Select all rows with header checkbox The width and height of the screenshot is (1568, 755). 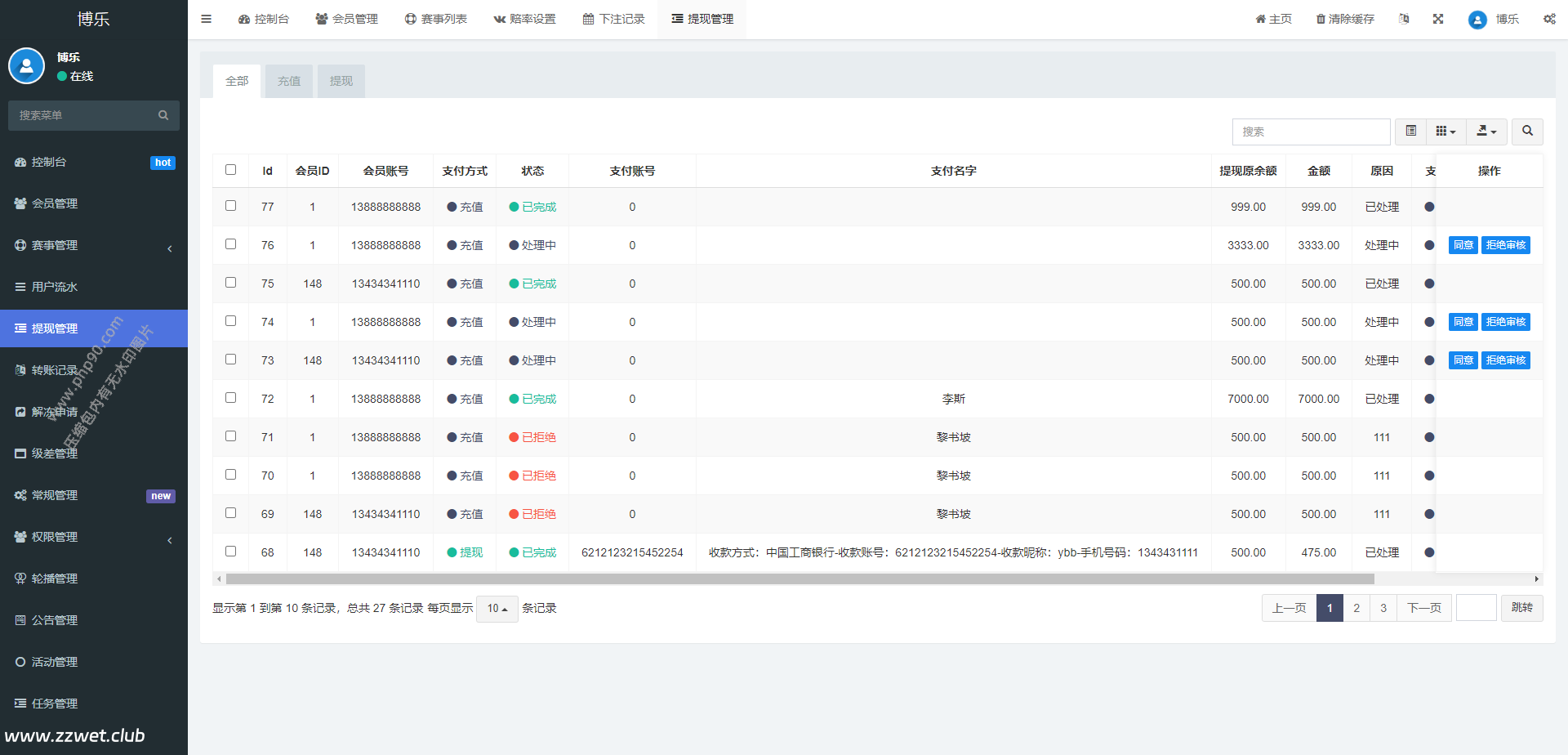(230, 170)
